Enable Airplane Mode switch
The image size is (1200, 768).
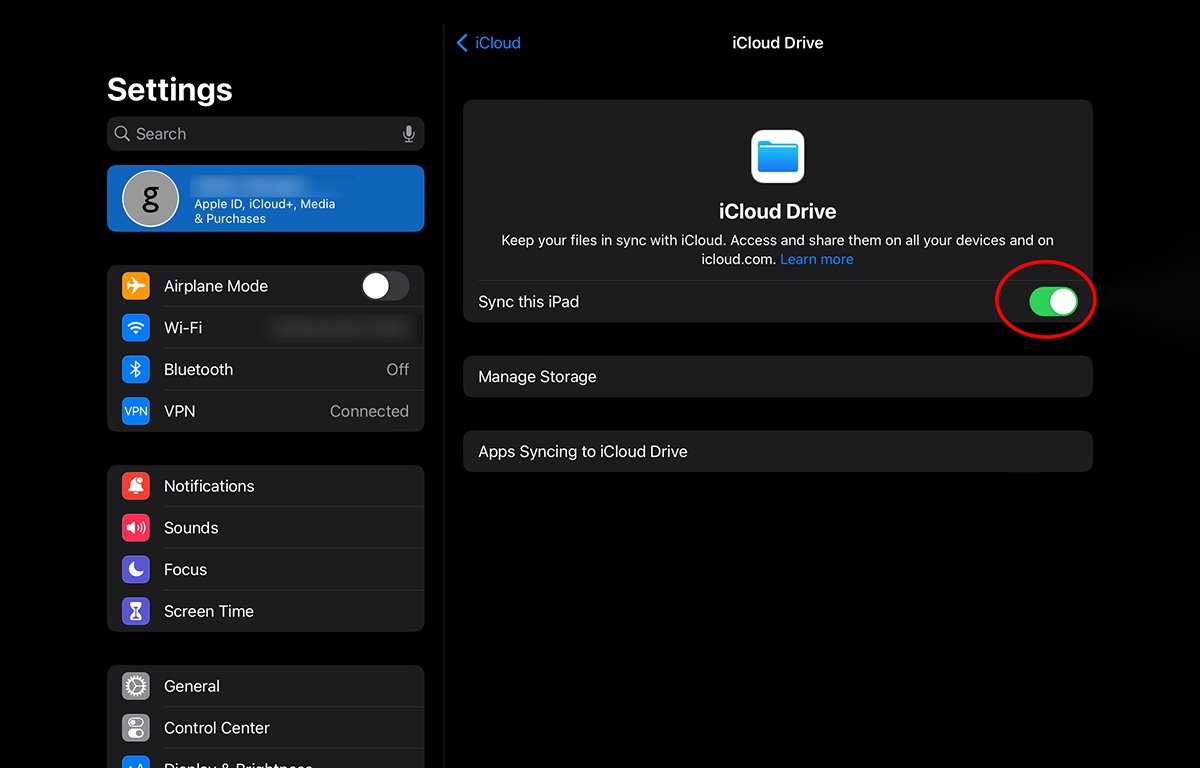[x=385, y=286]
